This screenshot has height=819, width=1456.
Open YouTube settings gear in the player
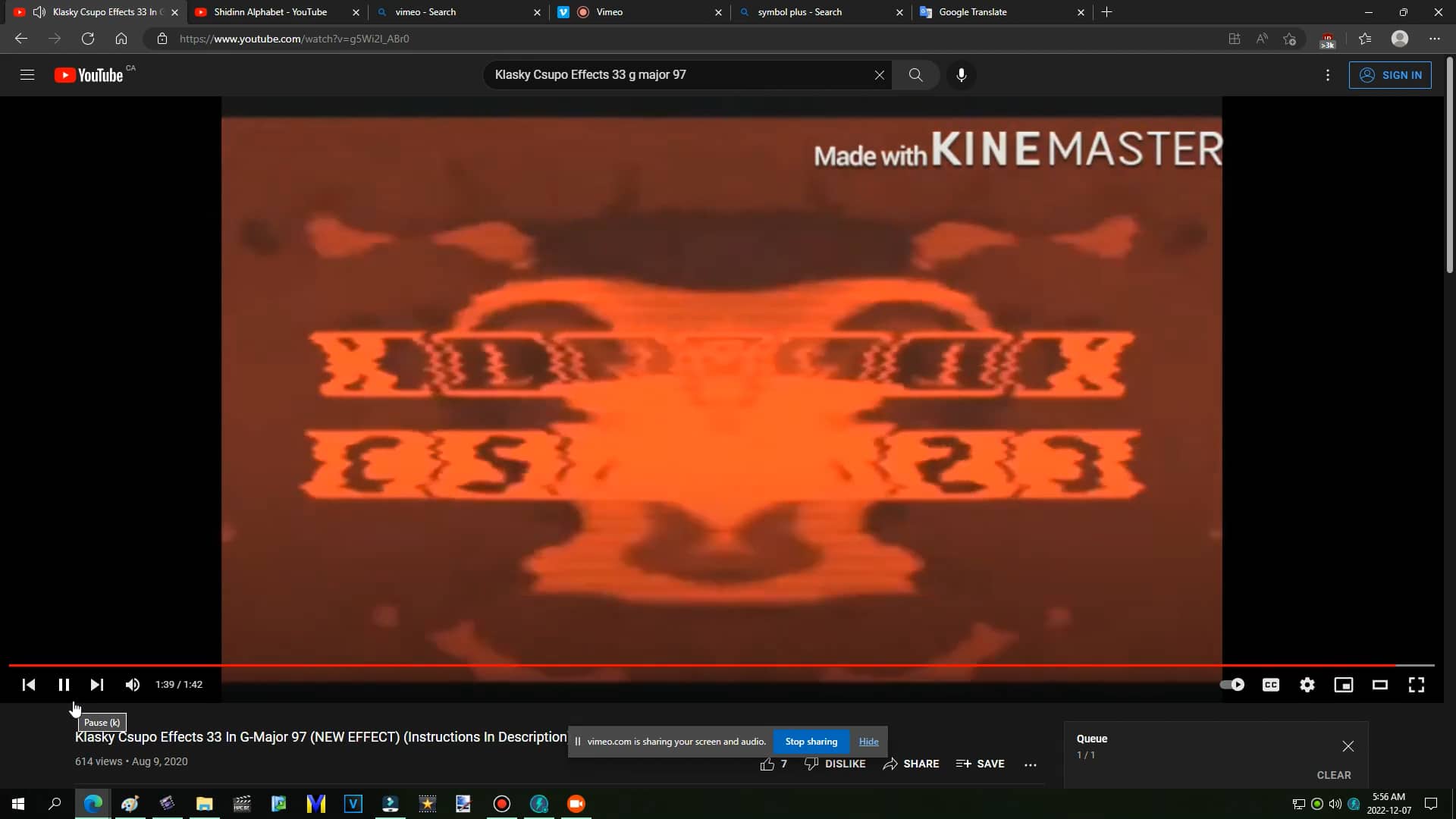pyautogui.click(x=1307, y=684)
